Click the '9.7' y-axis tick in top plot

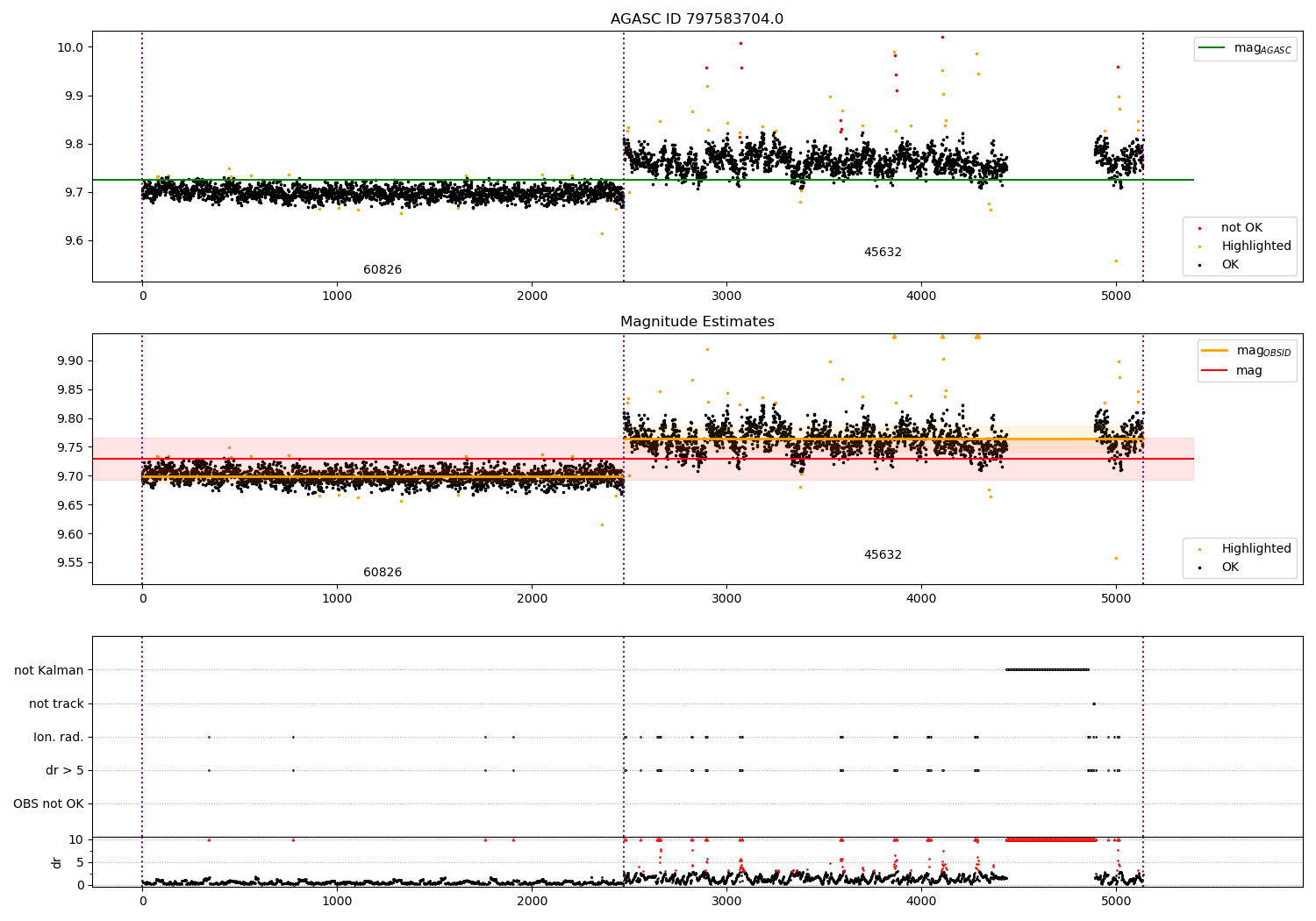pos(75,193)
